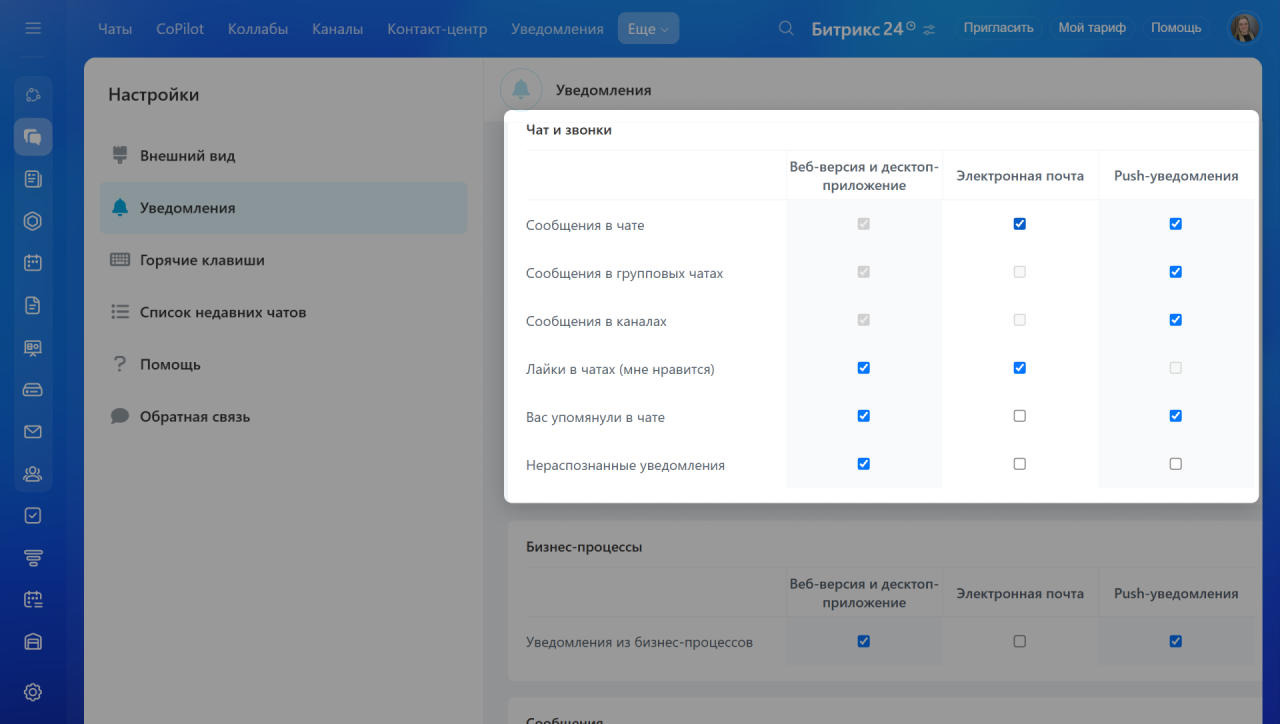Open the user profile avatar
The image size is (1280, 724).
pyautogui.click(x=1244, y=28)
